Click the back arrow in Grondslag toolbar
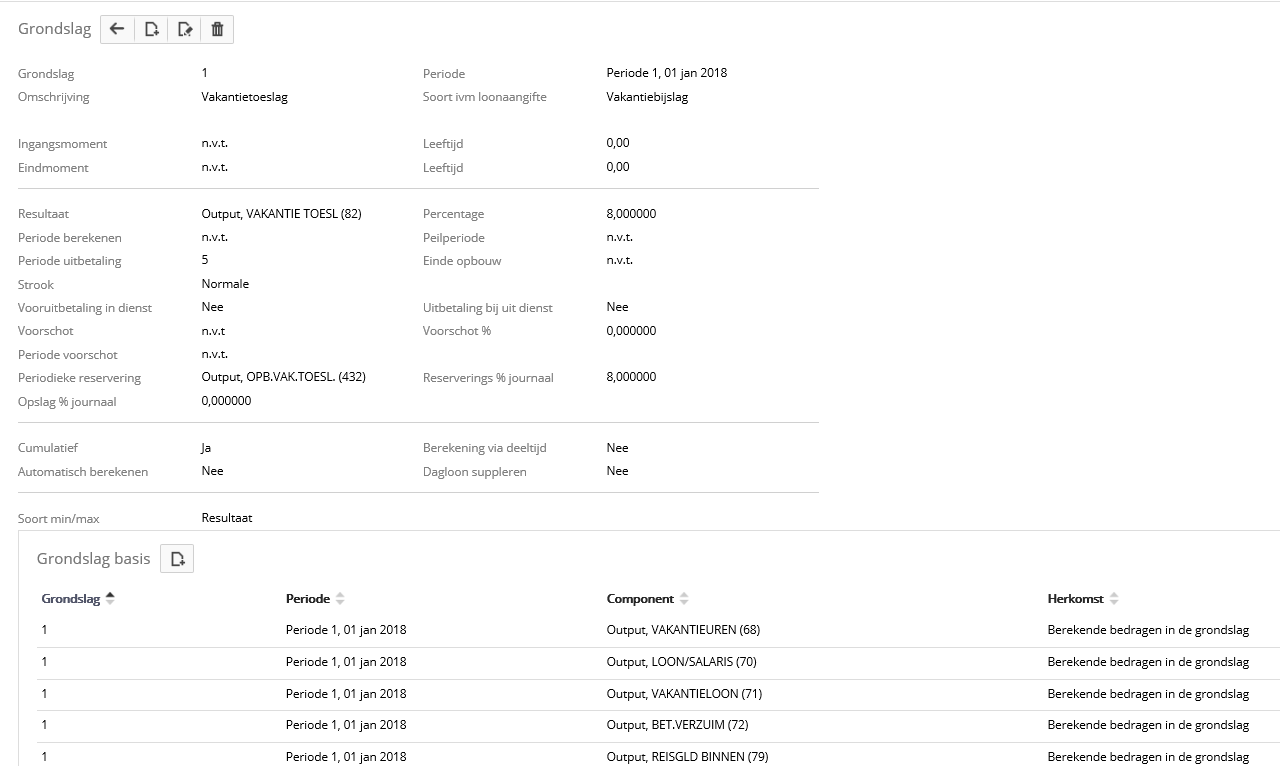This screenshot has height=766, width=1280. point(117,29)
